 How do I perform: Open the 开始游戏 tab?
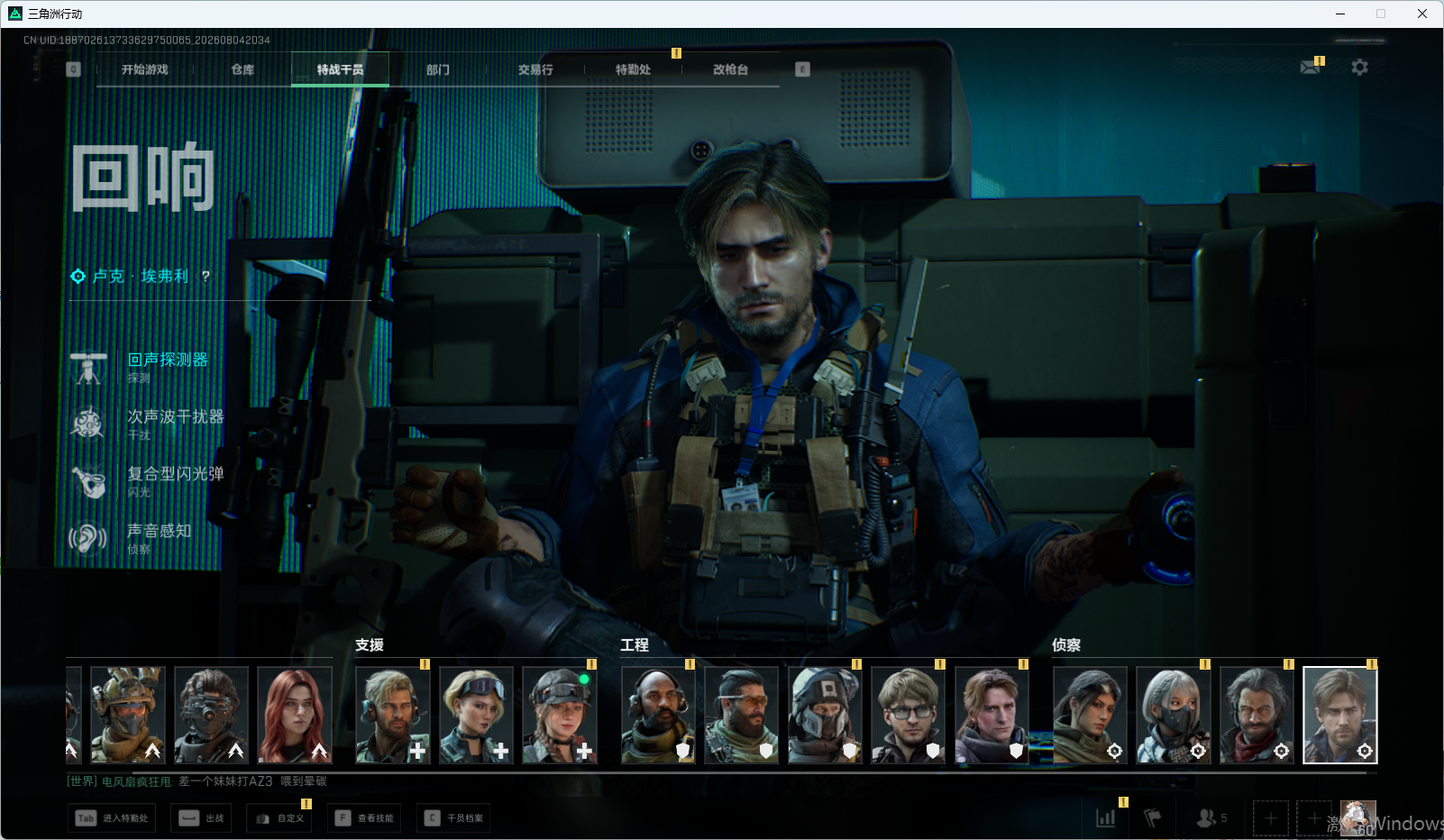145,69
